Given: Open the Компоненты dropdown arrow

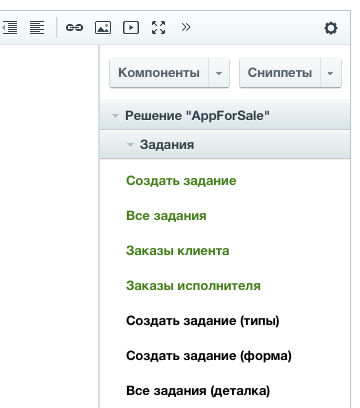Looking at the screenshot, I should tap(219, 73).
